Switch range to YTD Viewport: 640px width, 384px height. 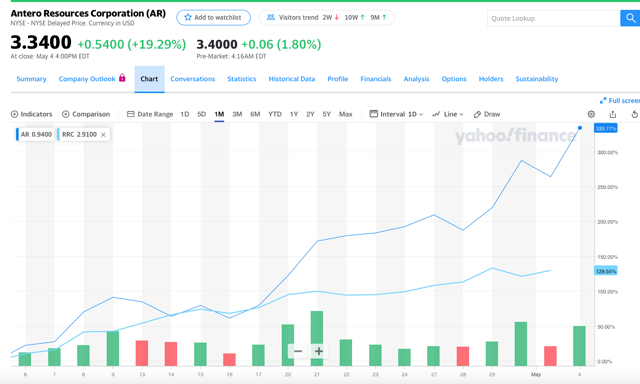pyautogui.click(x=275, y=114)
